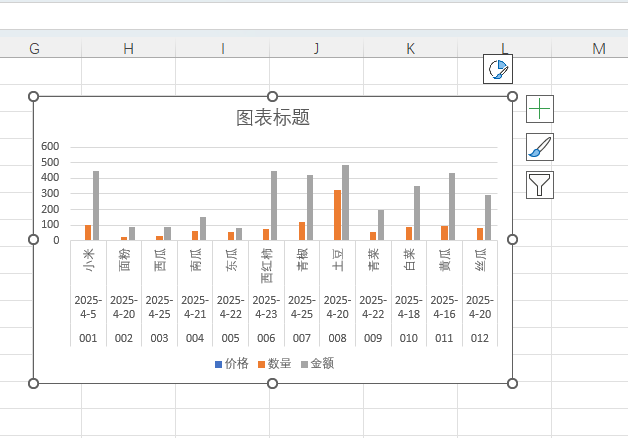The image size is (628, 438).
Task: Click the 数量 legend entry
Action: pyautogui.click(x=274, y=364)
